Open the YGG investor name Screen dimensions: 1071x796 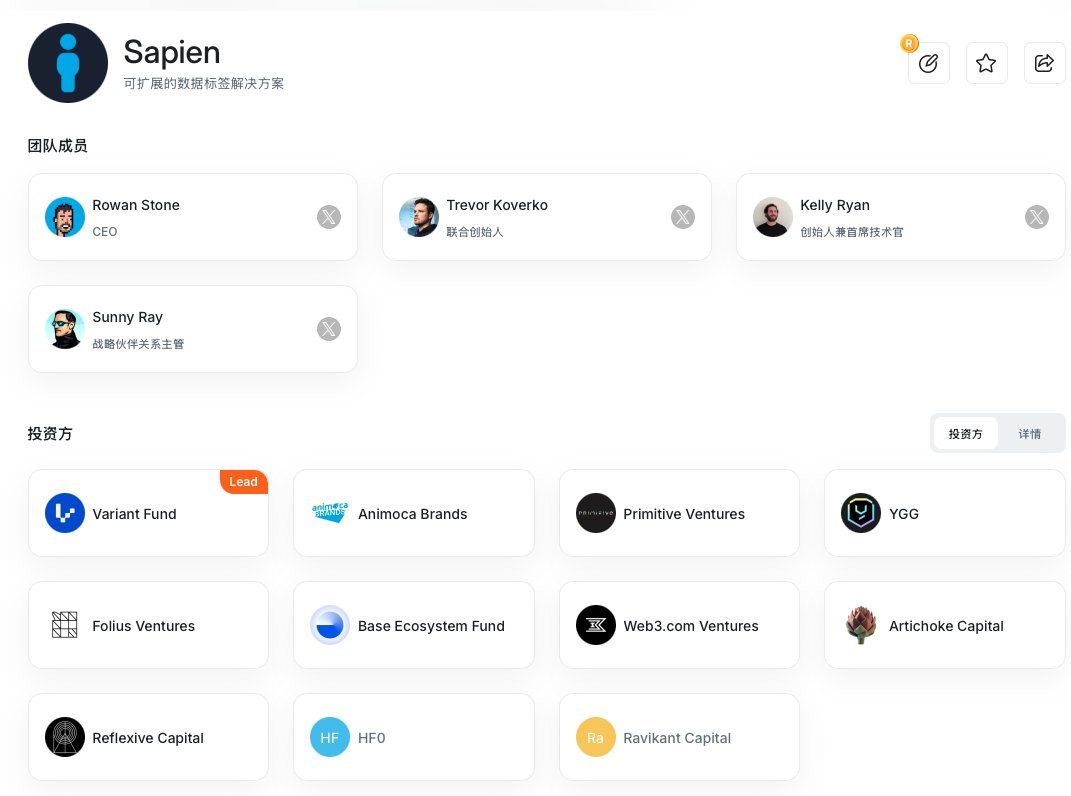[x=904, y=514]
